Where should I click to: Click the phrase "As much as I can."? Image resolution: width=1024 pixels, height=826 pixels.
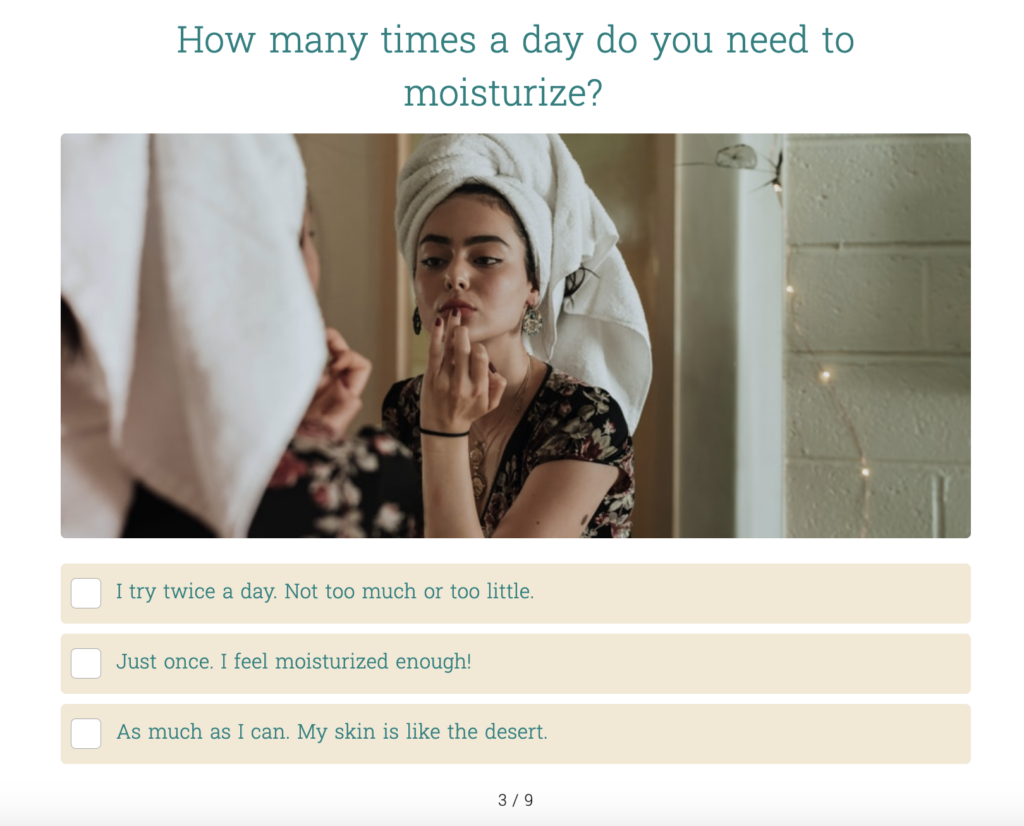click(203, 732)
